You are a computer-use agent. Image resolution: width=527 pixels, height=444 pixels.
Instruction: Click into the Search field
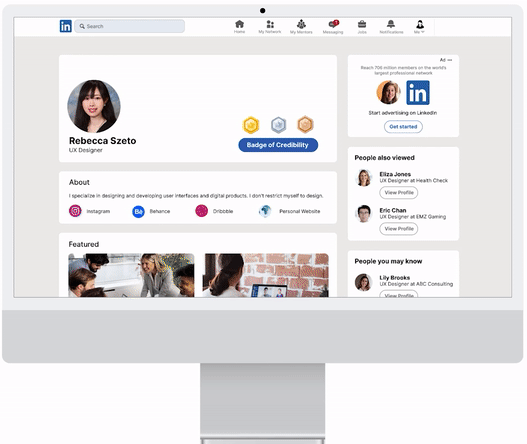point(129,26)
